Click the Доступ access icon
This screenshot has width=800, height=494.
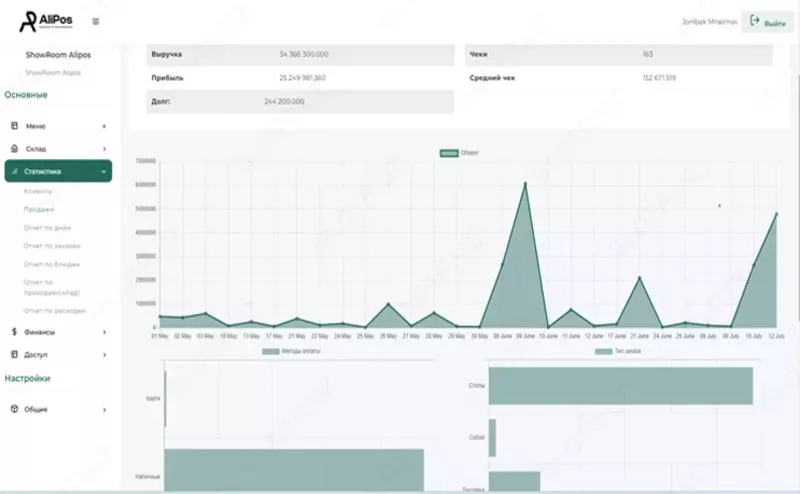(14, 354)
